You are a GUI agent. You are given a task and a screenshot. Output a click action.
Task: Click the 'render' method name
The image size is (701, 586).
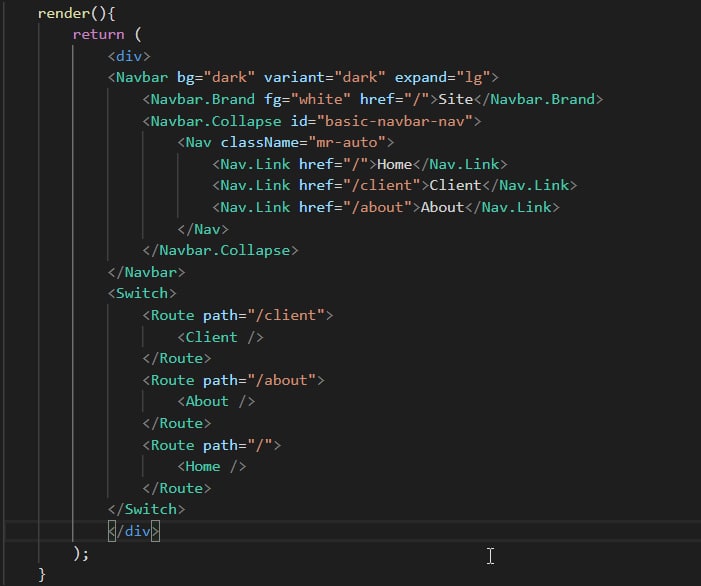64,13
